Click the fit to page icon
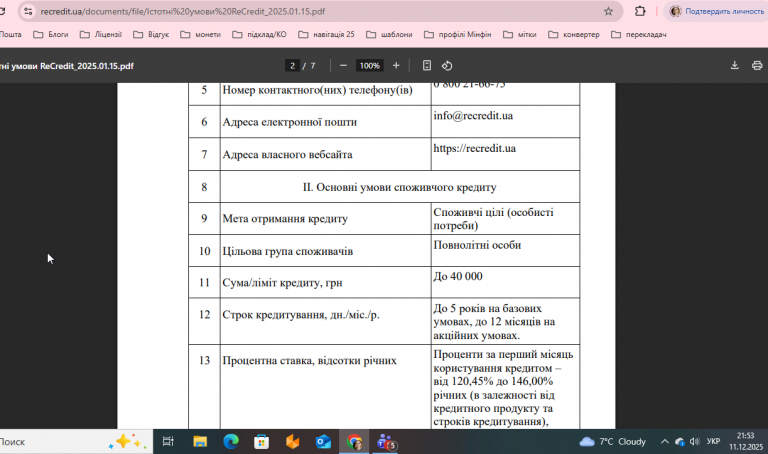768x454 pixels. (x=427, y=66)
